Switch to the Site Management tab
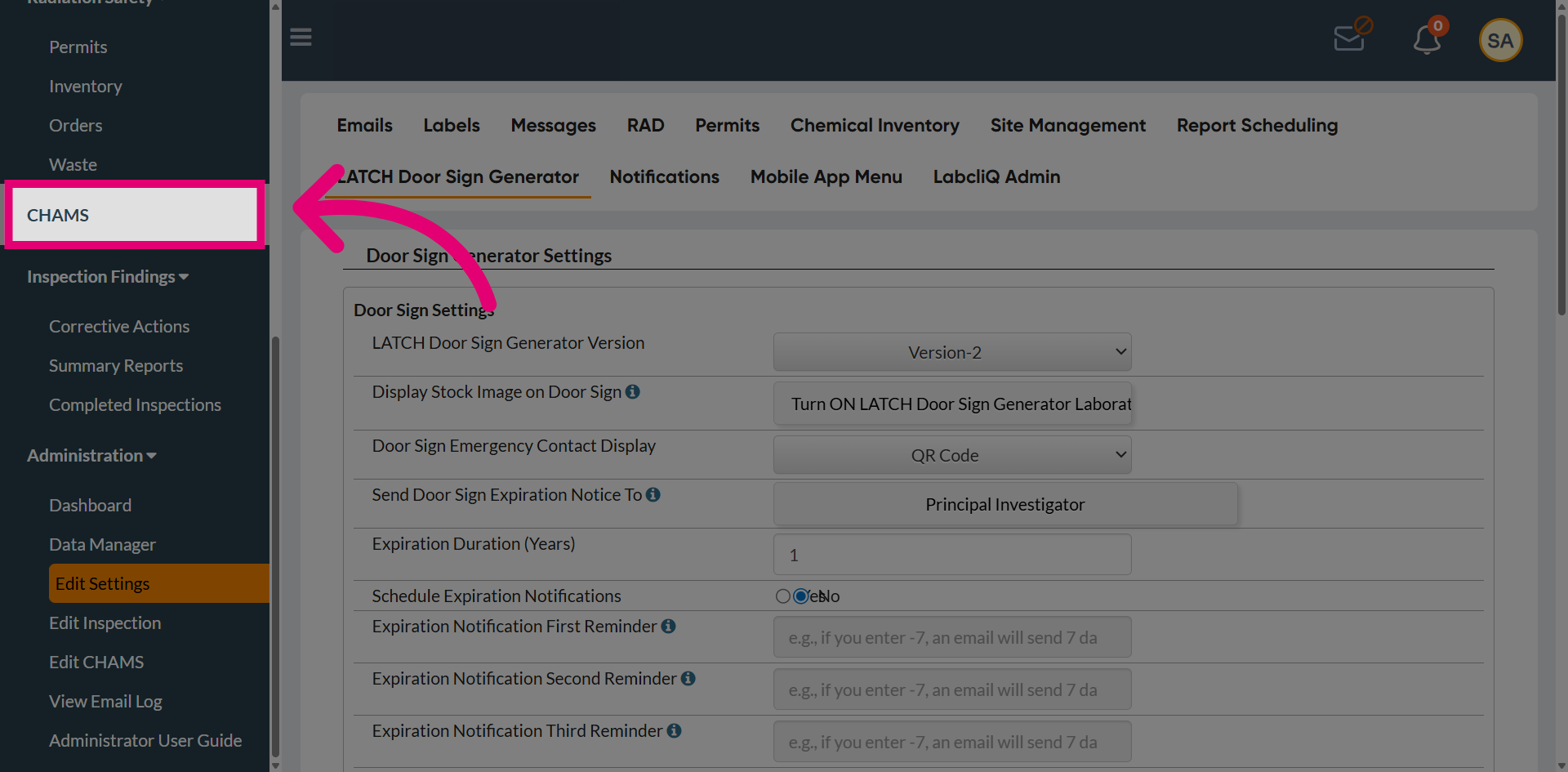 1068,125
